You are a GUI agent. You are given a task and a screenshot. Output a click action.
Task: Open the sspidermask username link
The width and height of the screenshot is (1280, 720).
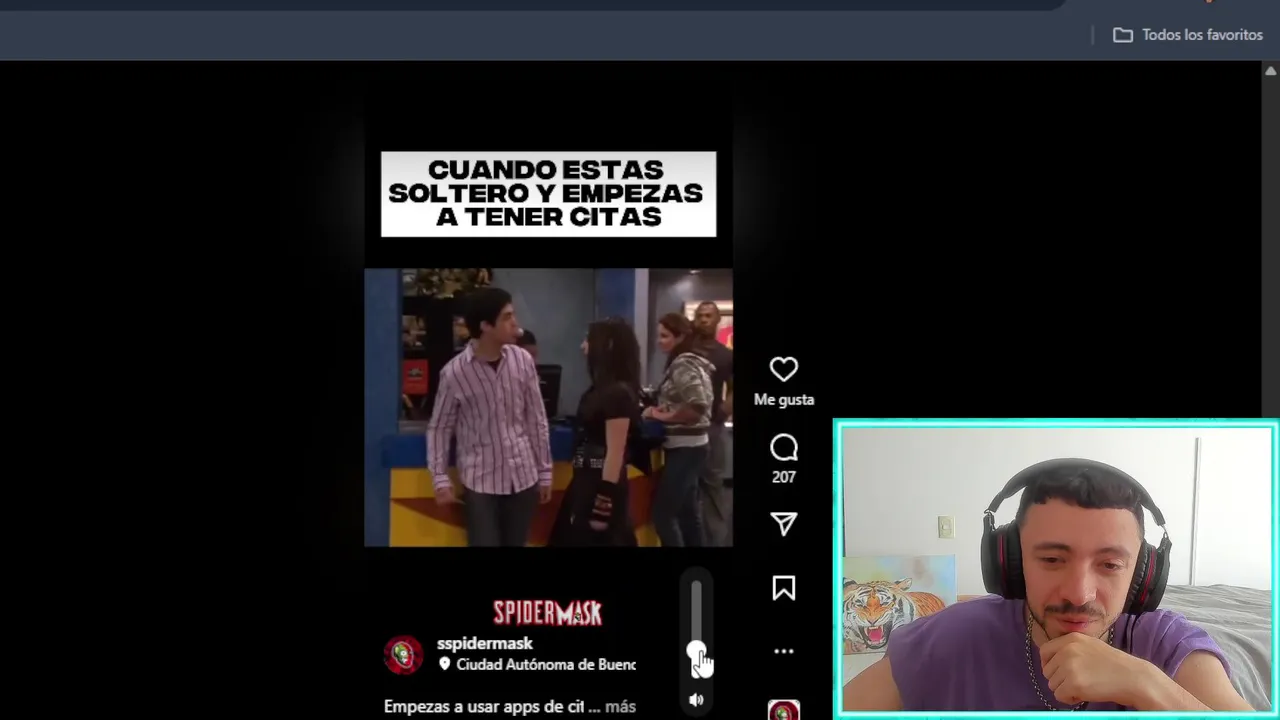(485, 643)
